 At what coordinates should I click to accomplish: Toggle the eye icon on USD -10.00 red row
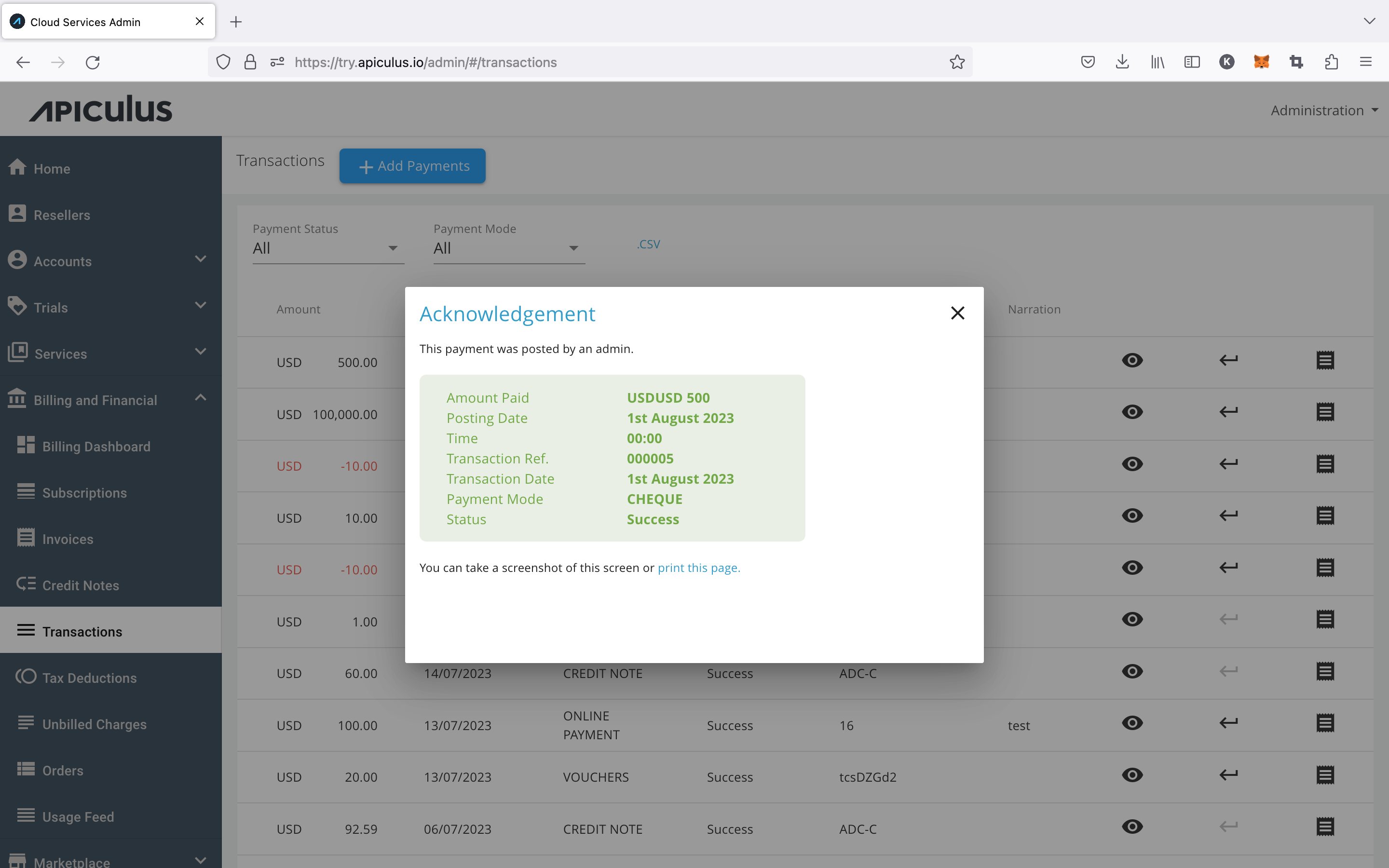(1134, 464)
